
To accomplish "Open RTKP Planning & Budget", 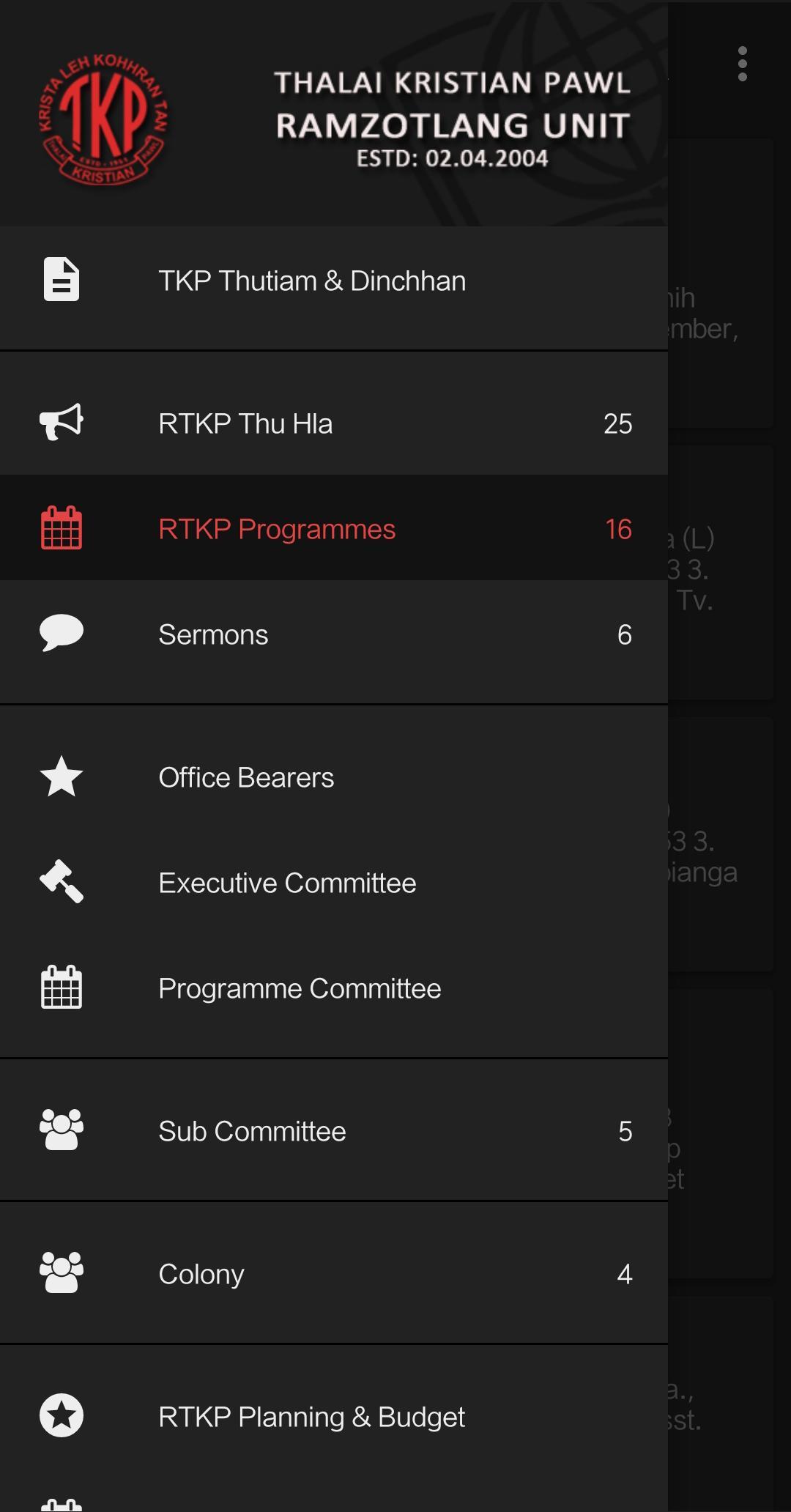I will tap(311, 1417).
